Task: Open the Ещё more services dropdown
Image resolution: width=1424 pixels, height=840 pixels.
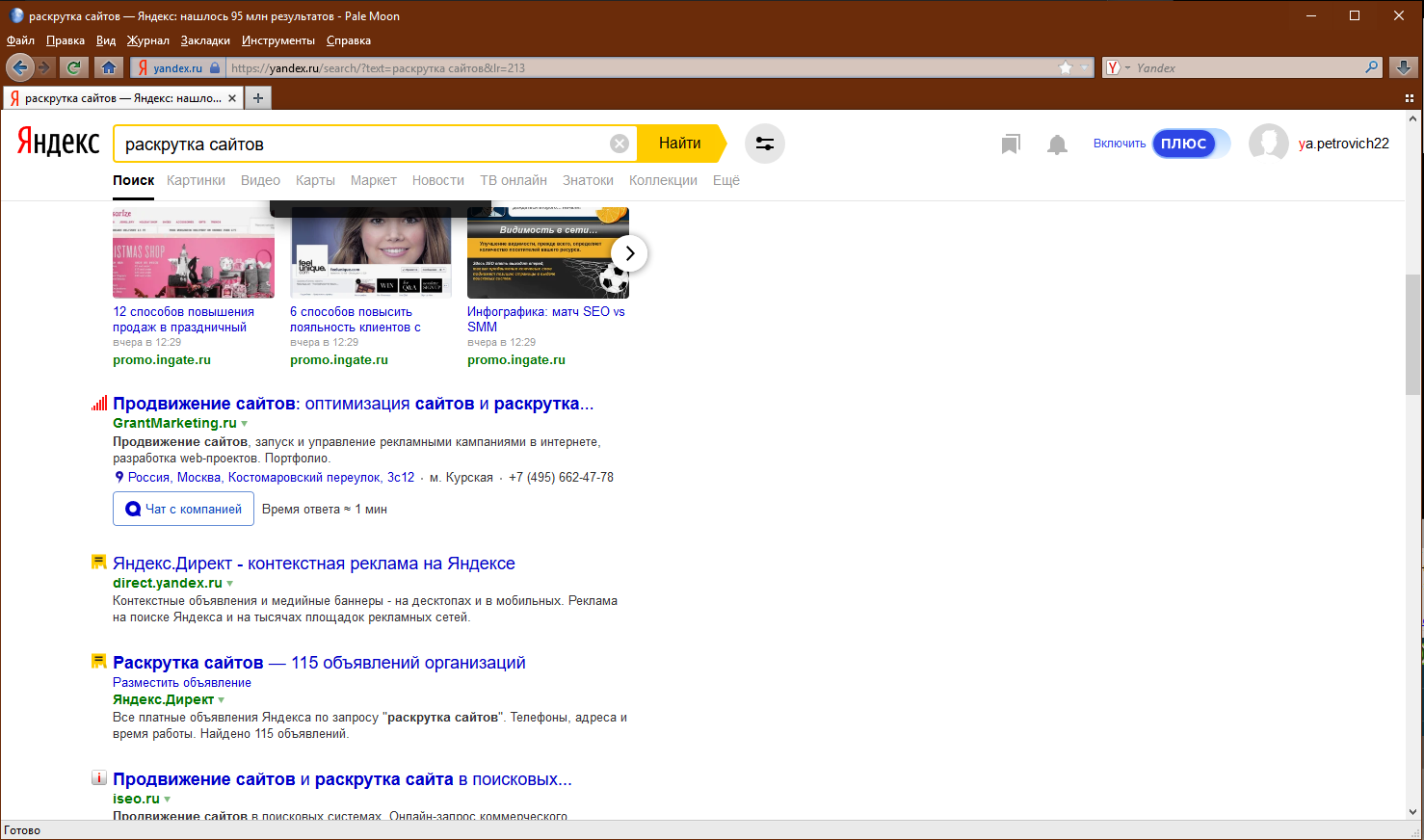Action: (x=726, y=180)
